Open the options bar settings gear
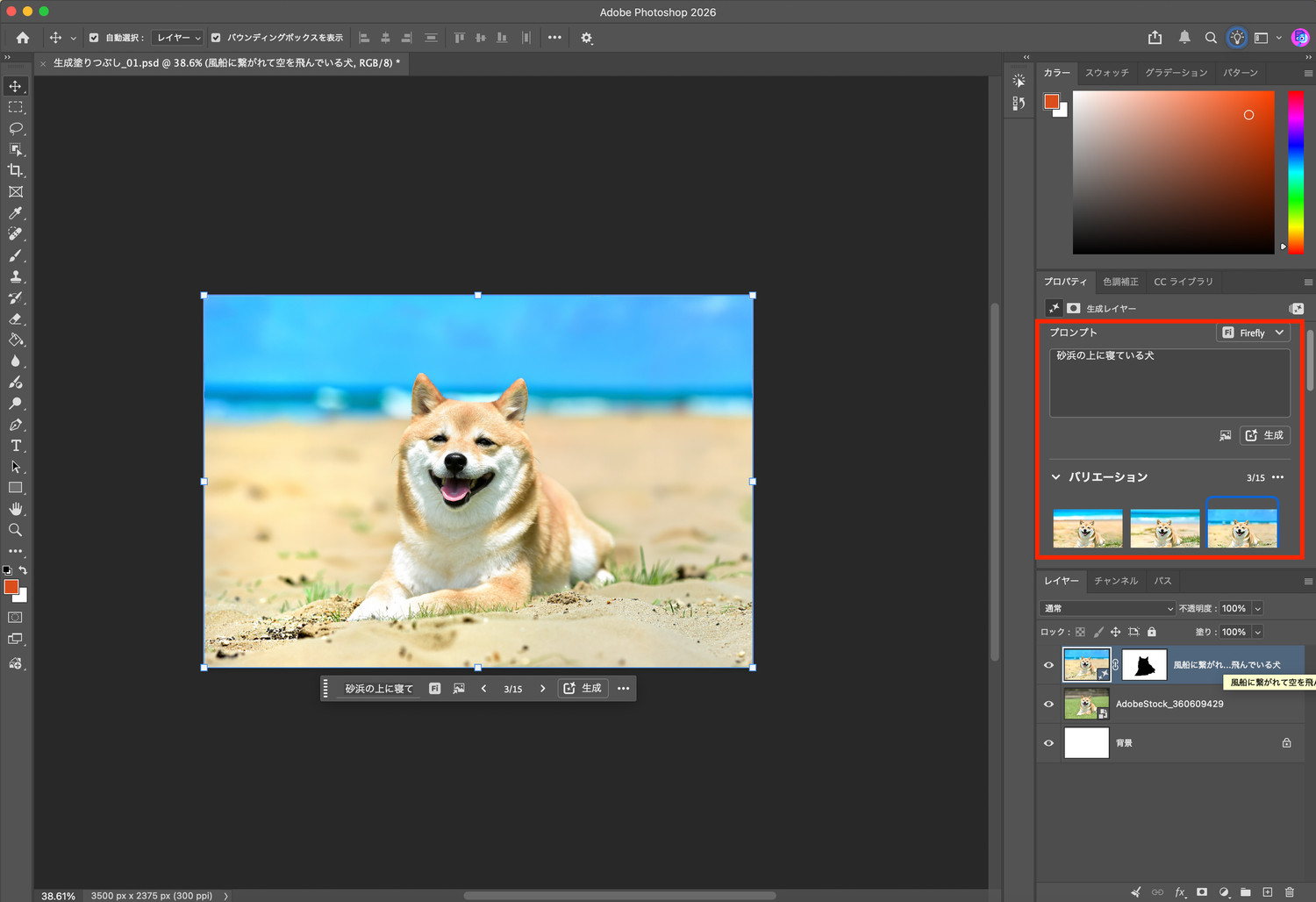1316x902 pixels. (x=587, y=38)
